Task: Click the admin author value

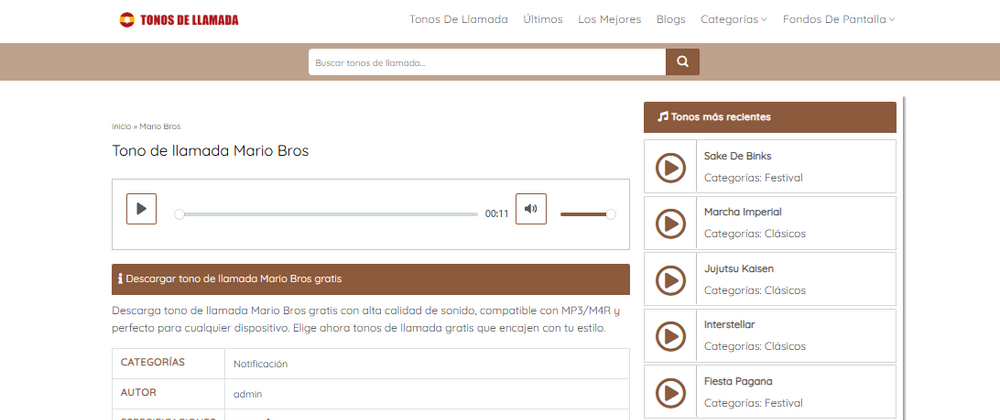Action: tap(247, 395)
